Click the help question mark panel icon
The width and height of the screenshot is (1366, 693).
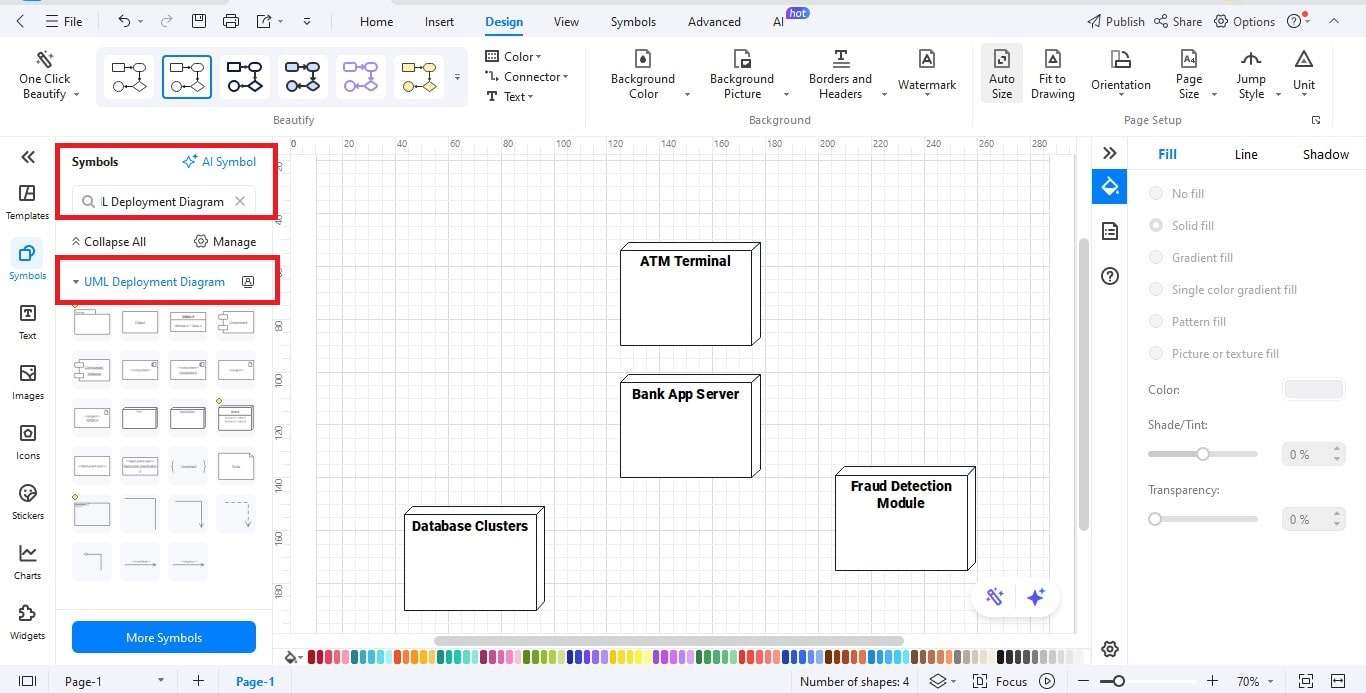(x=1109, y=276)
